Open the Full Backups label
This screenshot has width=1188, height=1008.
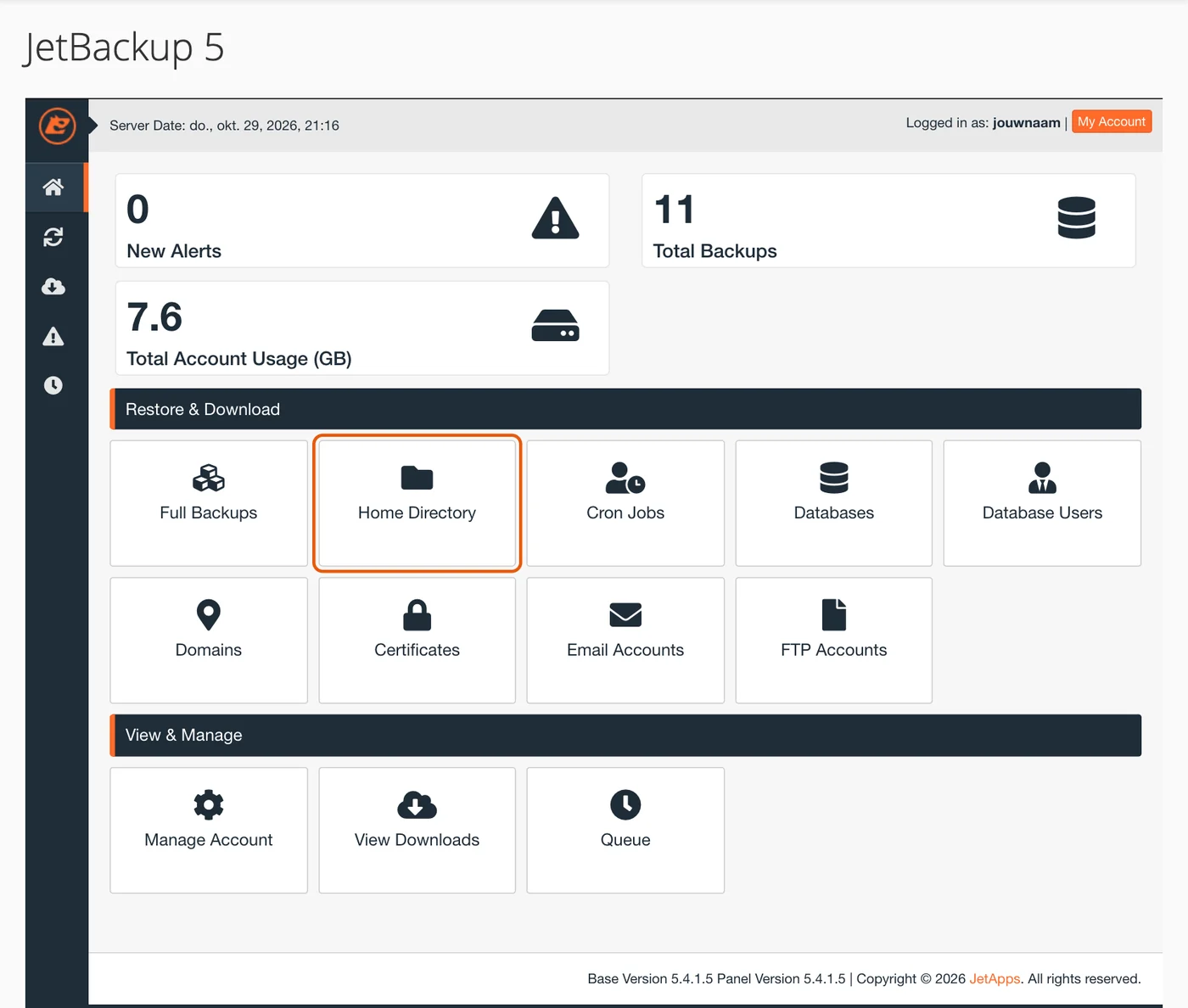coord(209,513)
